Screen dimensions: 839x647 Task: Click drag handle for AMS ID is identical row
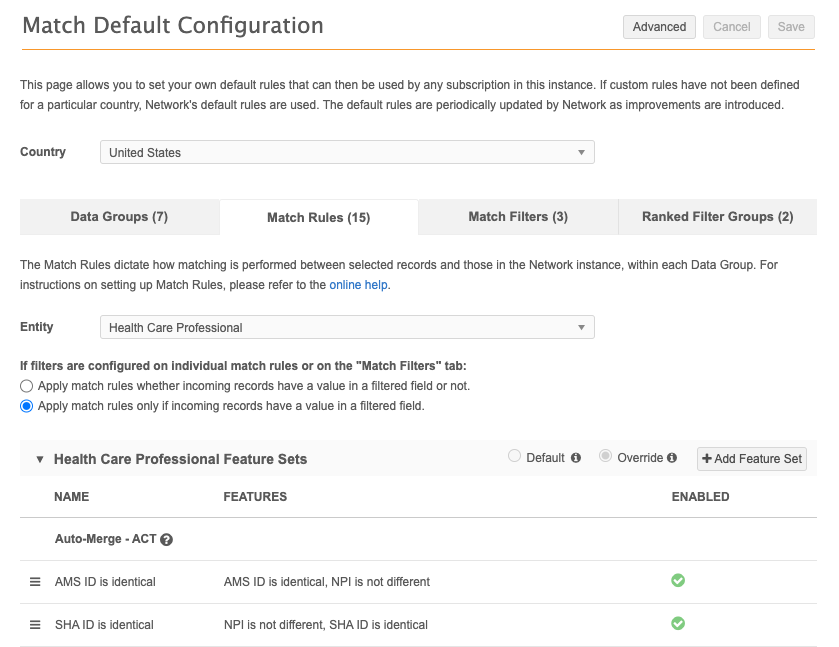[x=34, y=582]
